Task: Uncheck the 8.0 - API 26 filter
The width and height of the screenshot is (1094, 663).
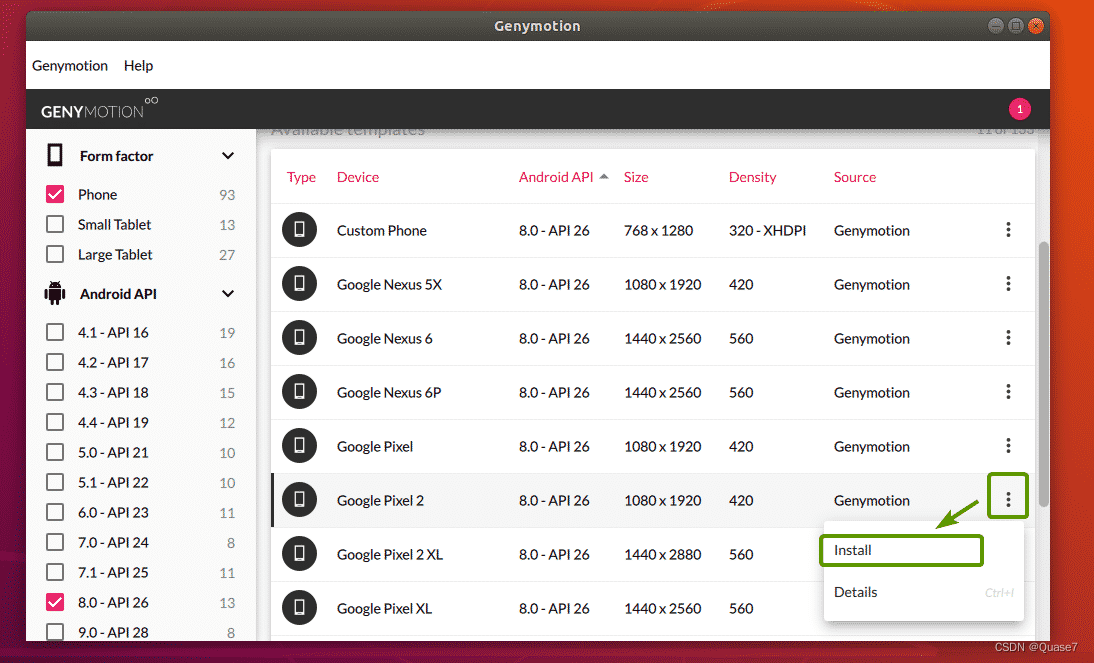Action: pos(55,602)
